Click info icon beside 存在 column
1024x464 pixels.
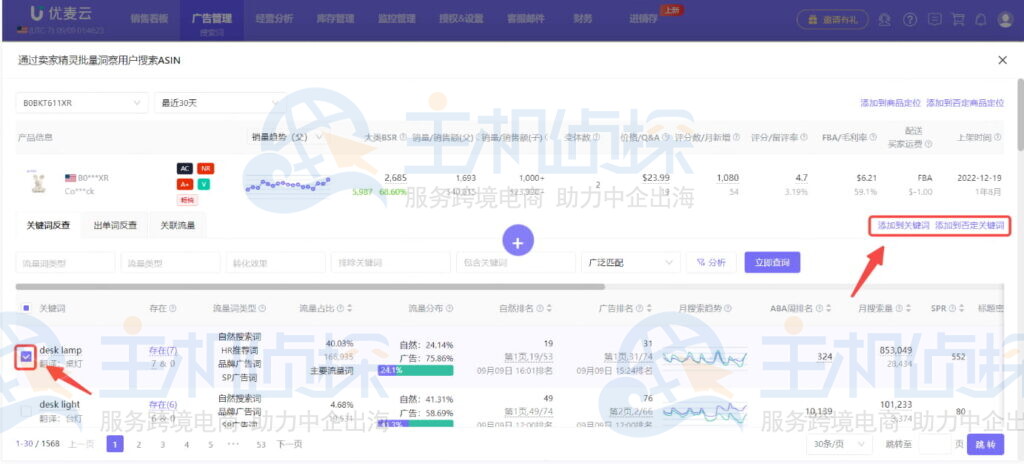point(172,308)
